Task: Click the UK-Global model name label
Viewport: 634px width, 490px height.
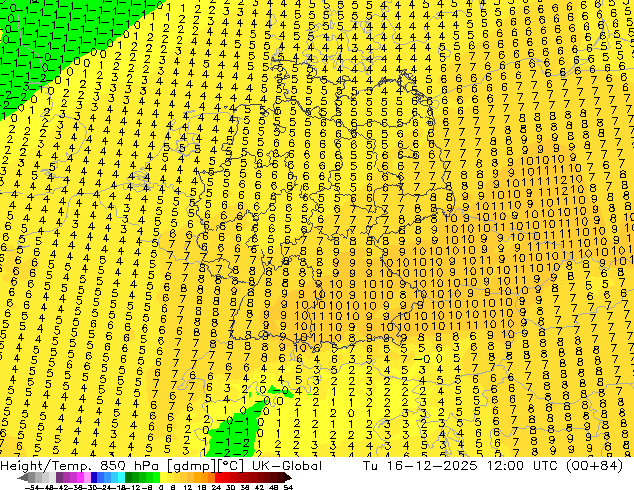Action: click(287, 466)
